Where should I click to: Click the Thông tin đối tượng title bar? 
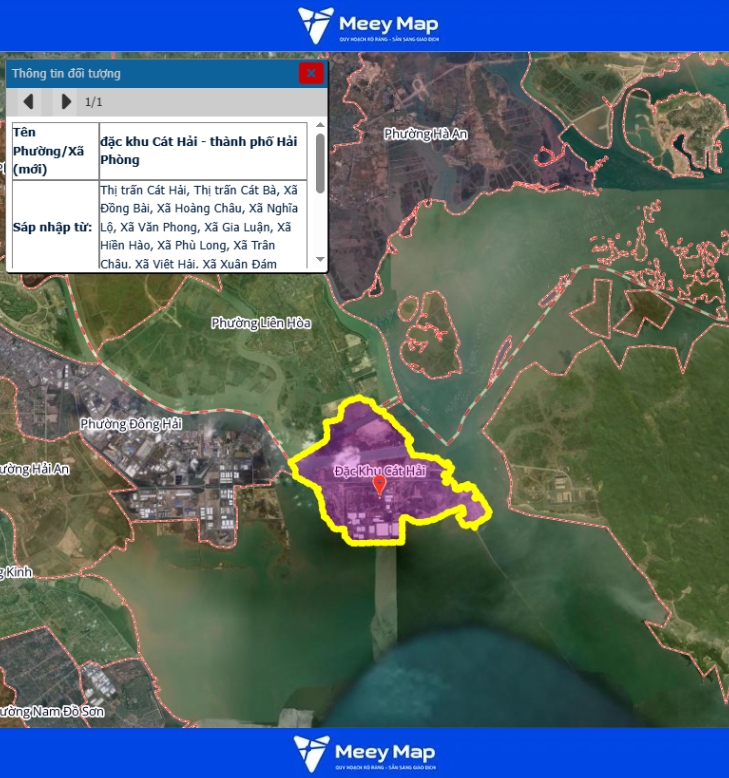point(150,73)
